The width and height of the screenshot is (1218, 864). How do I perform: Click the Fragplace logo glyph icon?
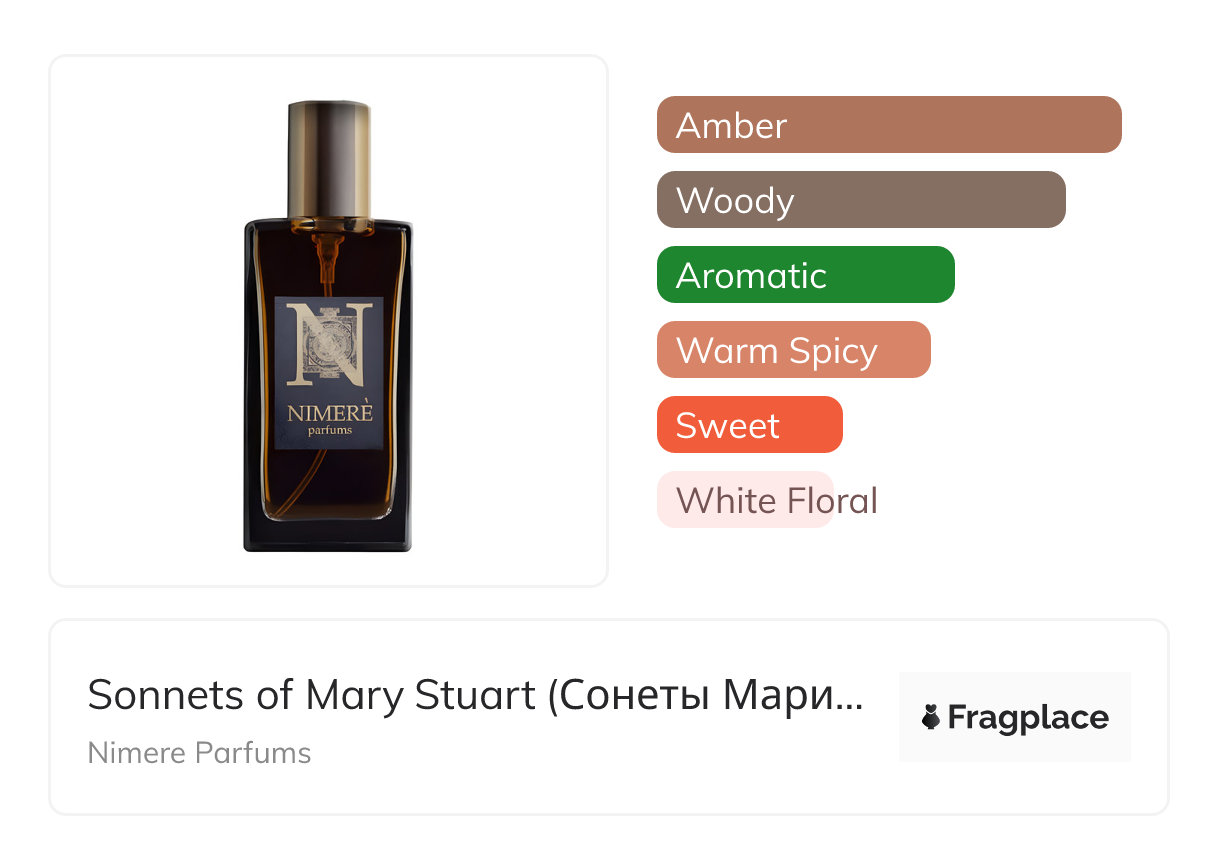point(931,717)
